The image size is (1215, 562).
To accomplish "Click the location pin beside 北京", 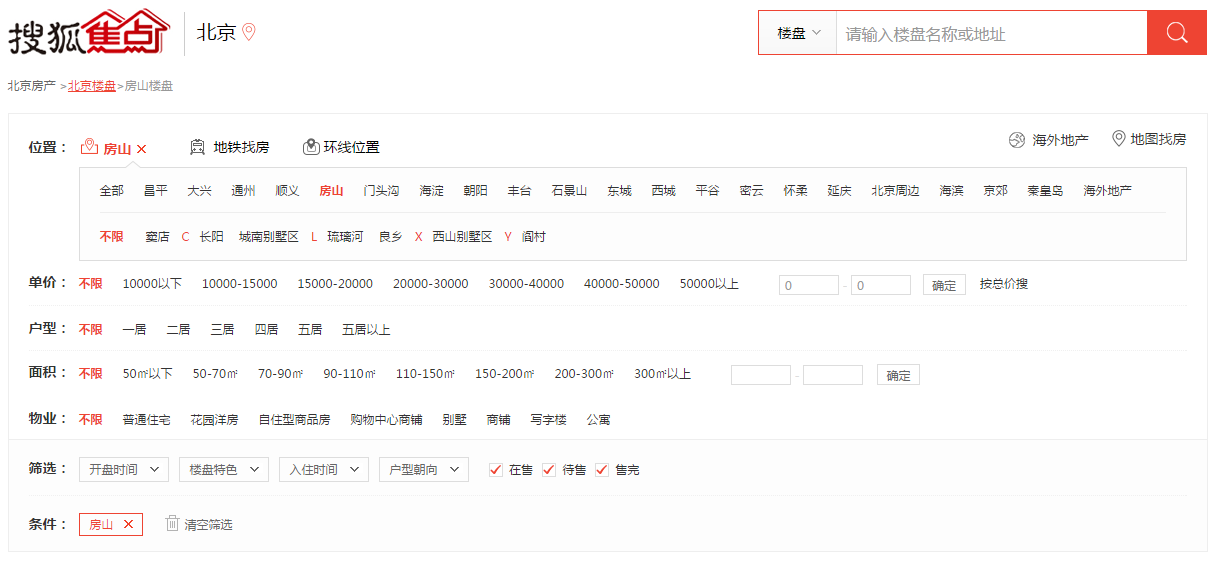I will [x=249, y=32].
